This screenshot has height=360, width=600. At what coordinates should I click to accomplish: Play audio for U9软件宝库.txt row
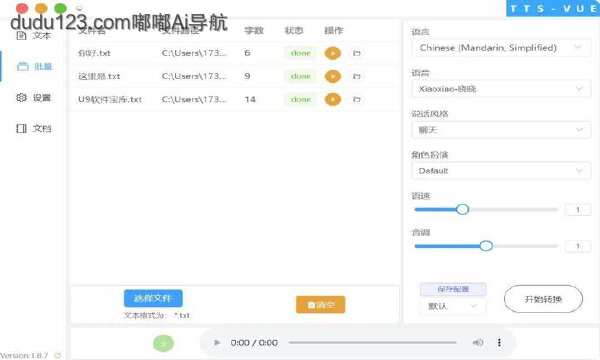click(x=333, y=99)
